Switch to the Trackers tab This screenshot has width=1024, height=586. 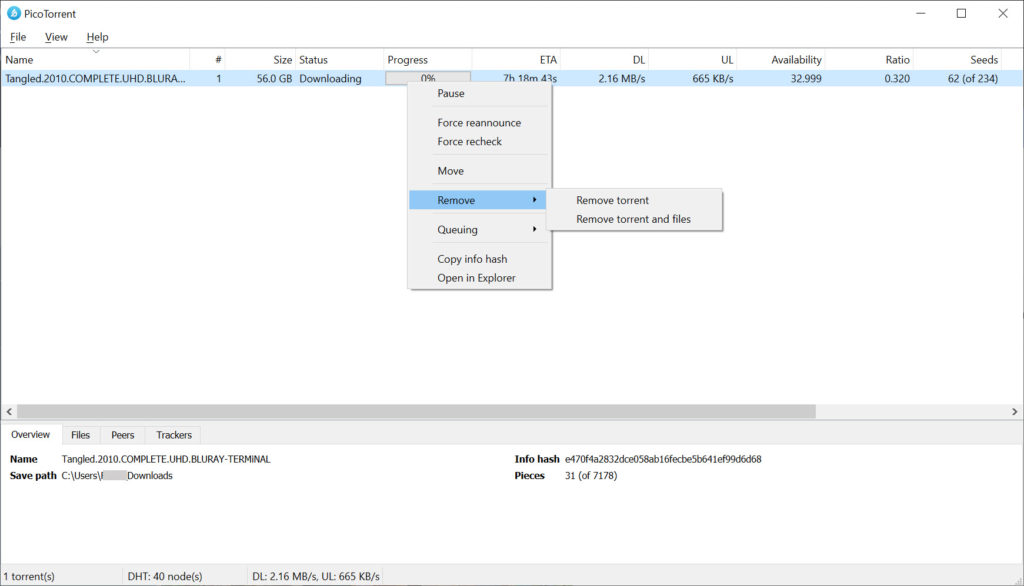[x=174, y=435]
